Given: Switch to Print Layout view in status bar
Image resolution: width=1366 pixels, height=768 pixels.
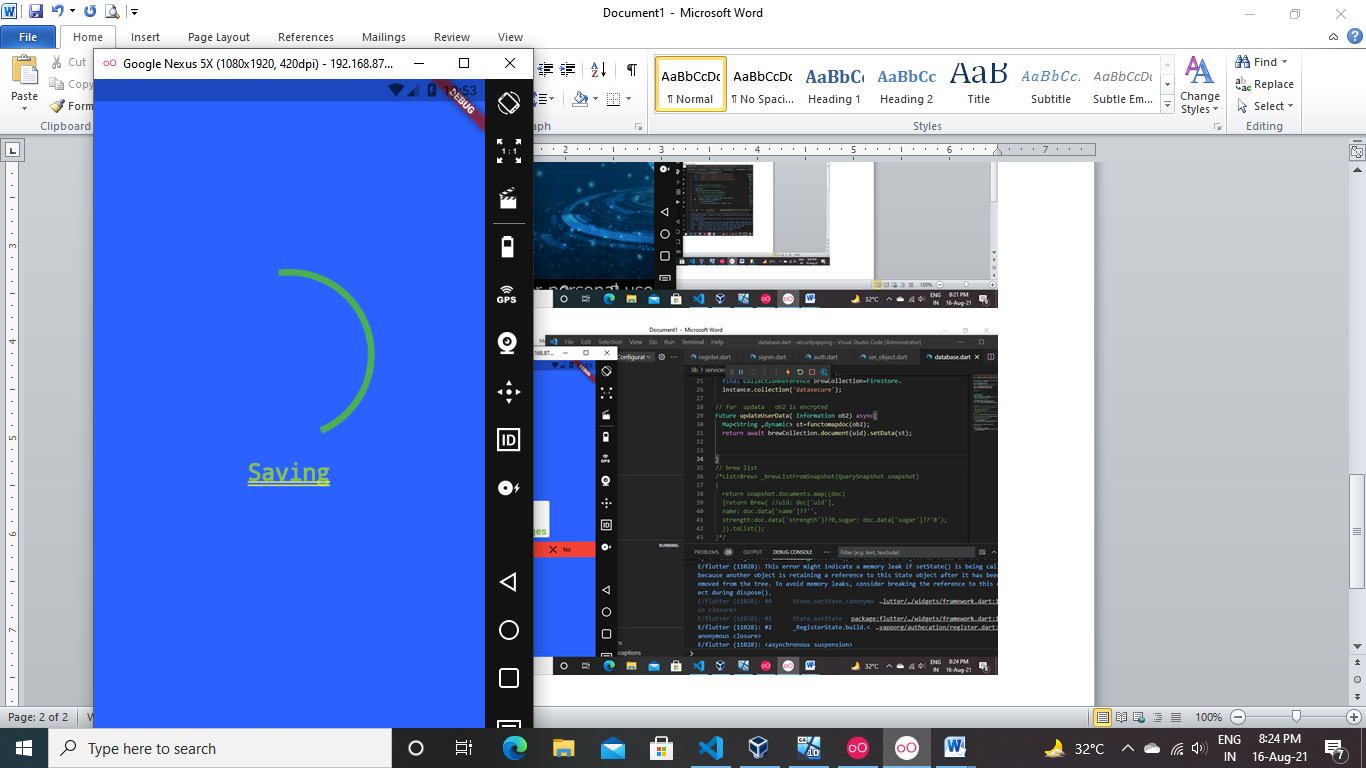Looking at the screenshot, I should point(1103,717).
